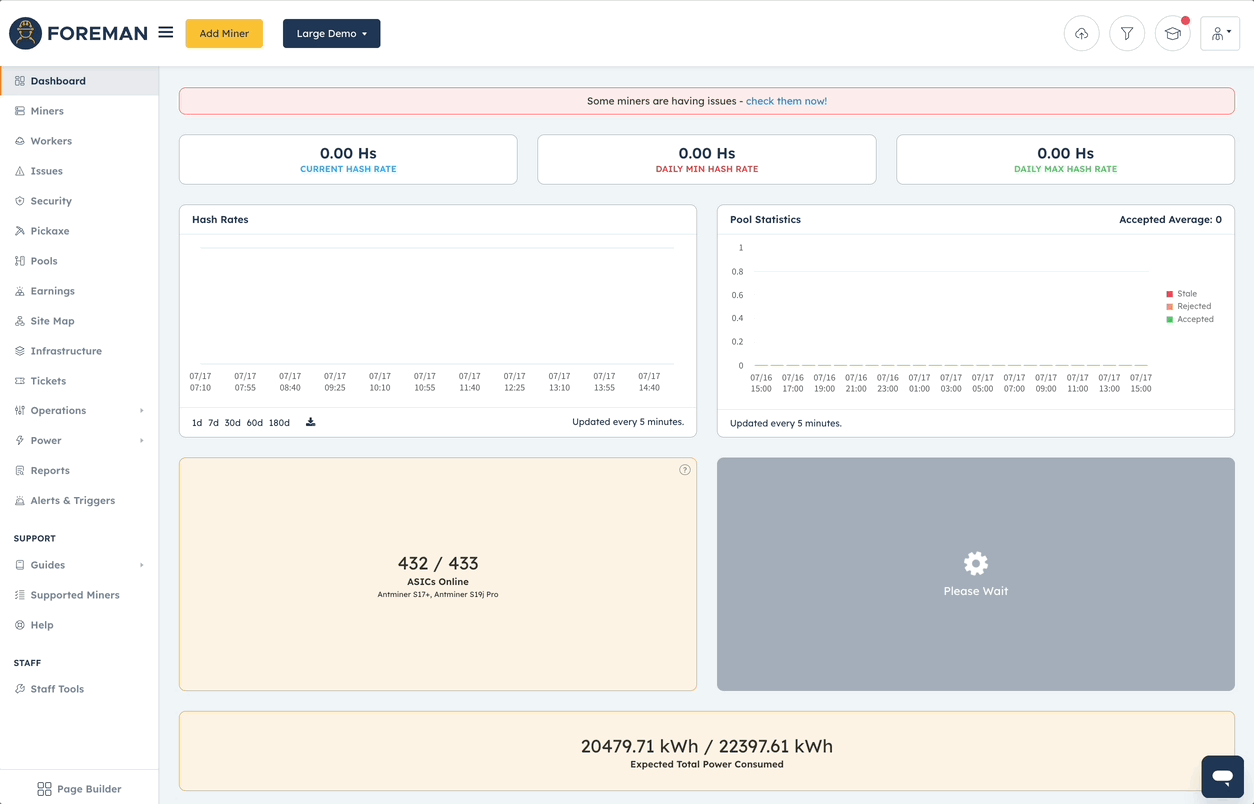Open the Reports page
This screenshot has height=804, width=1254.
[x=50, y=470]
